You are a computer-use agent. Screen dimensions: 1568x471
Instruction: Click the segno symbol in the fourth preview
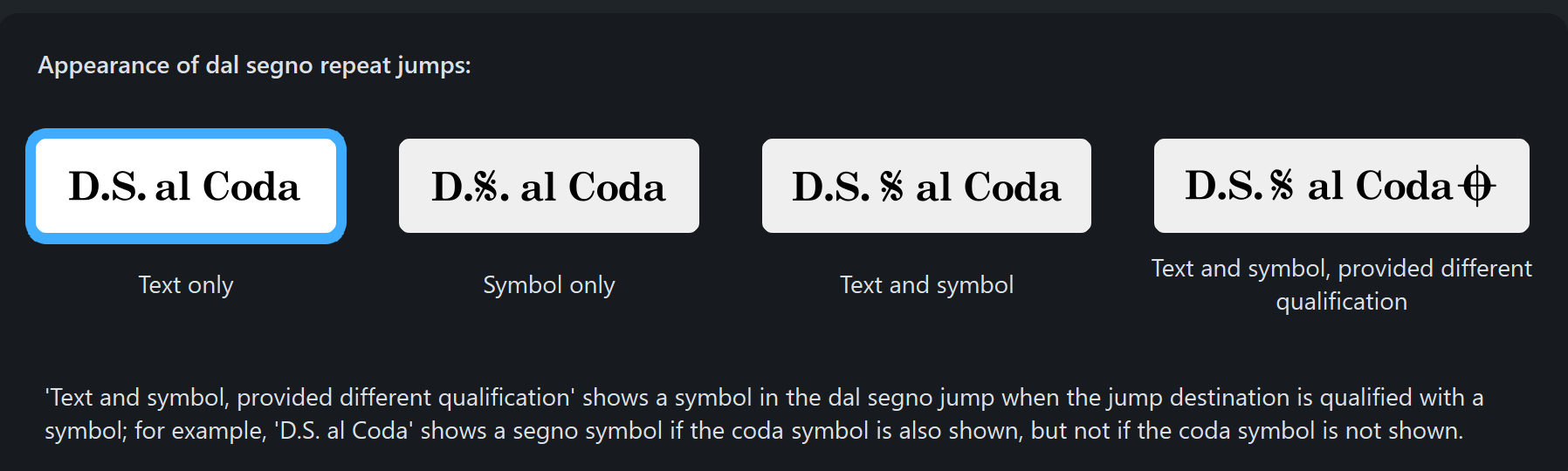(x=1281, y=186)
